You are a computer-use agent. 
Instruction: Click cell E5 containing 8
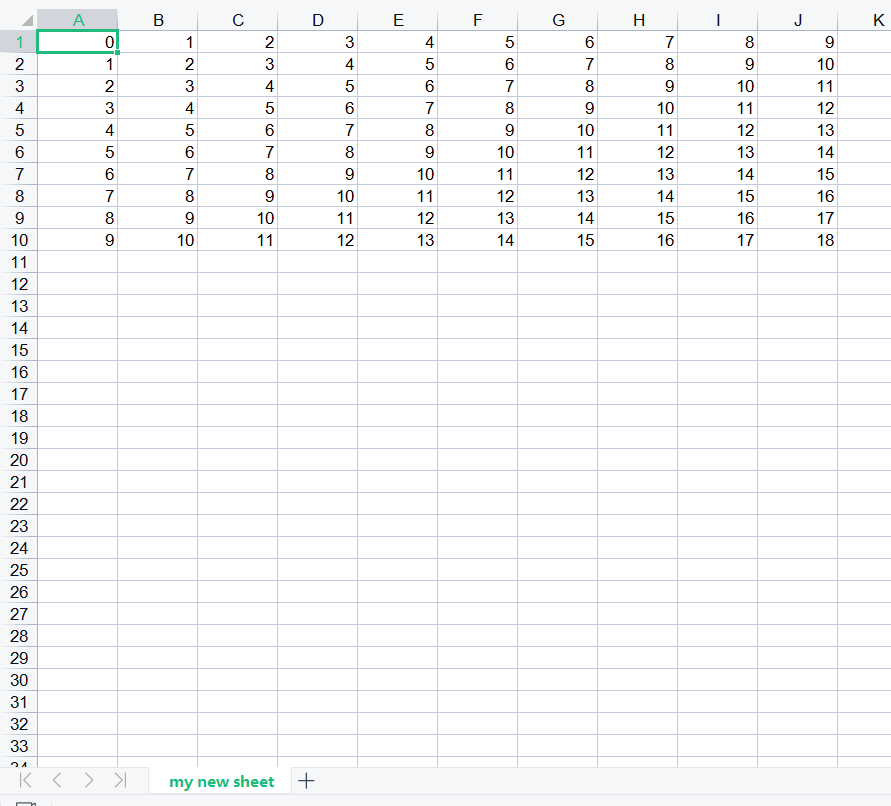(x=398, y=130)
